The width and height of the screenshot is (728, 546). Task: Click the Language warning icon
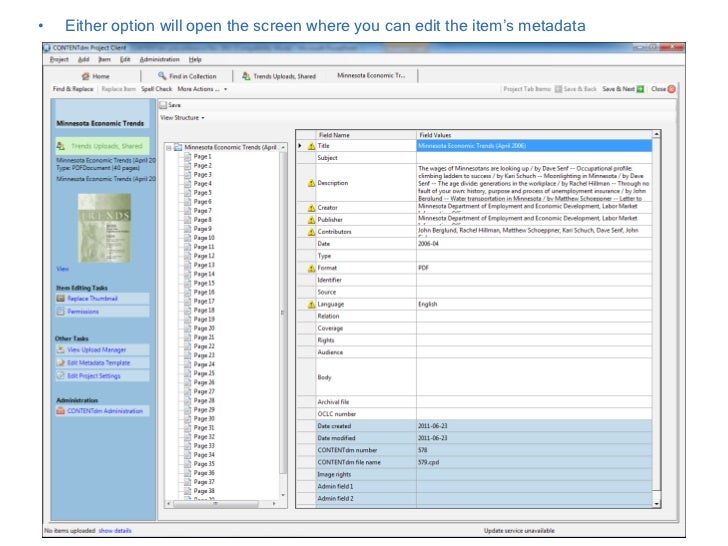pos(312,304)
